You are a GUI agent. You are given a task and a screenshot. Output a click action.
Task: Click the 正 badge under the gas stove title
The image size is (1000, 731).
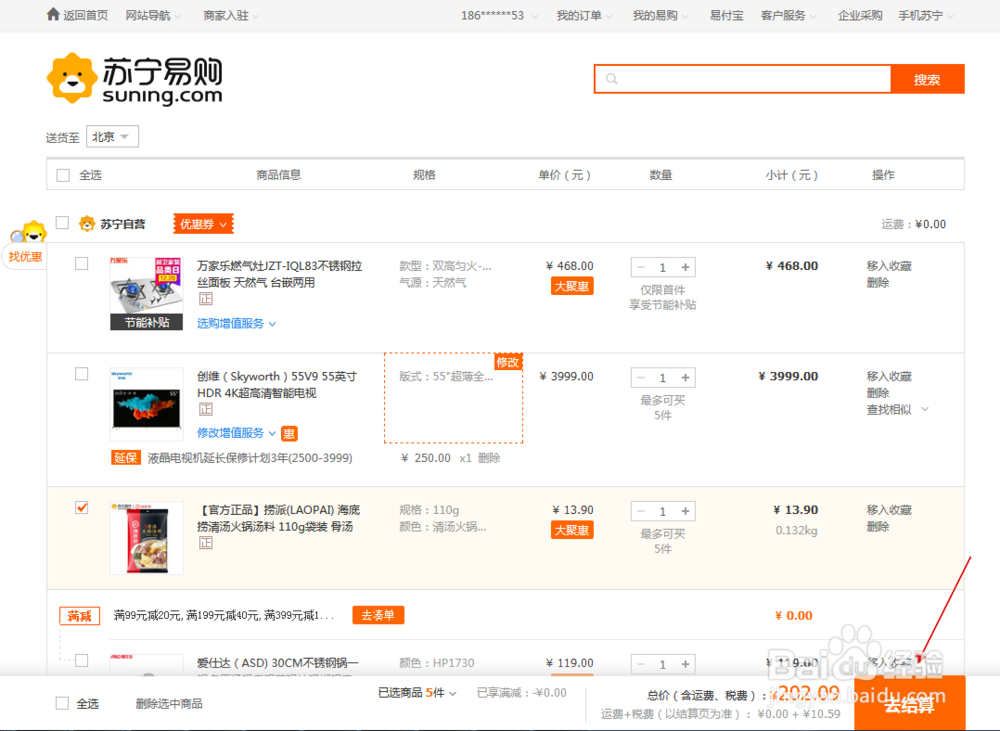pos(205,299)
